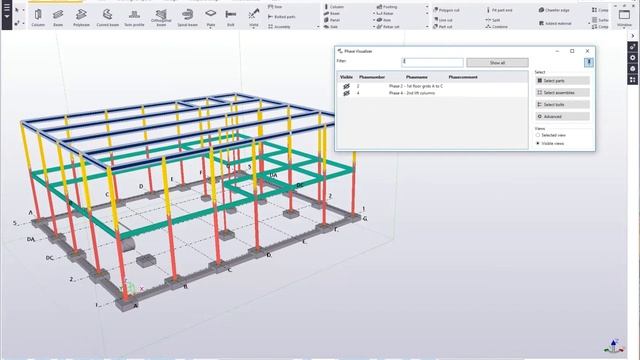This screenshot has height=360, width=640.
Task: Click the Show all button
Action: click(497, 62)
